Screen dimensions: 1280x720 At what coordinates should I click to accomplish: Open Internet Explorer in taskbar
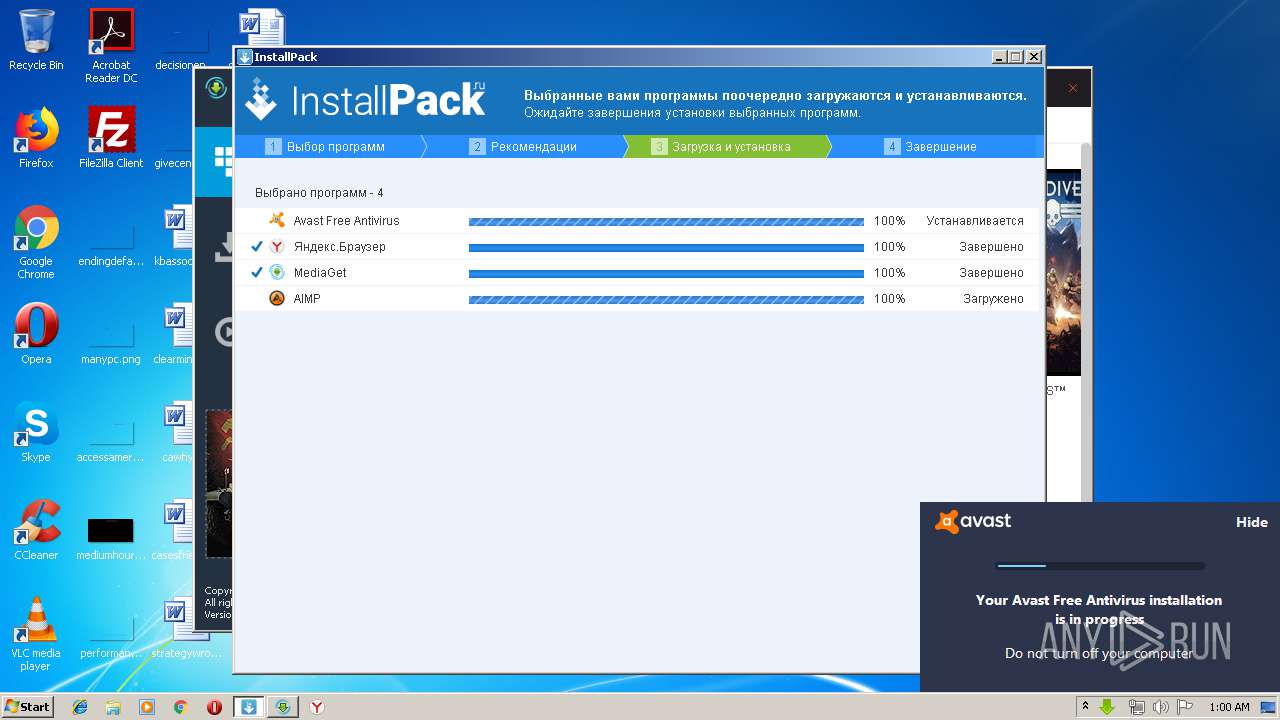80,707
